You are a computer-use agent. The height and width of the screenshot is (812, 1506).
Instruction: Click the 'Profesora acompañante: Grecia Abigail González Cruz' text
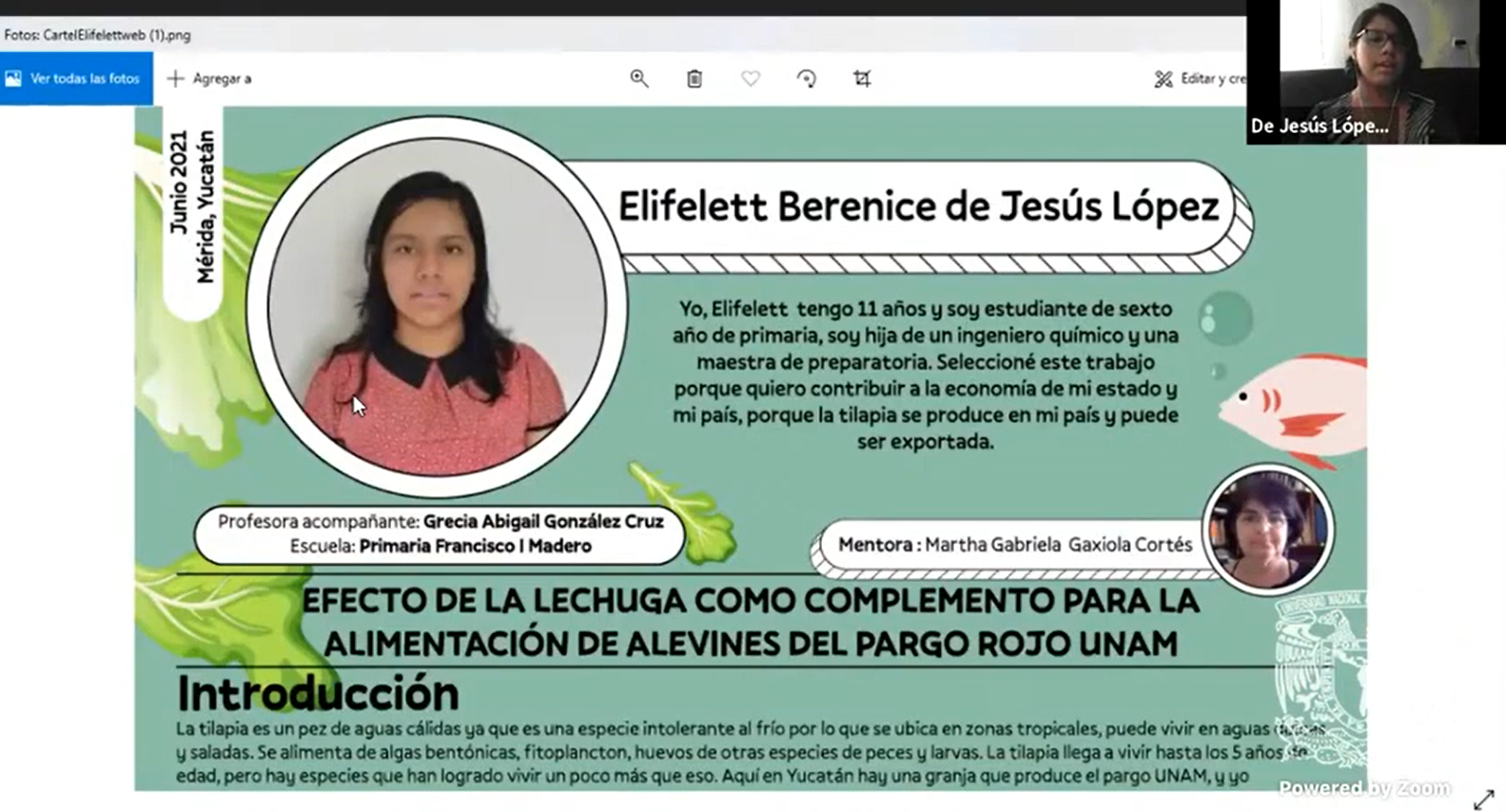tap(440, 521)
